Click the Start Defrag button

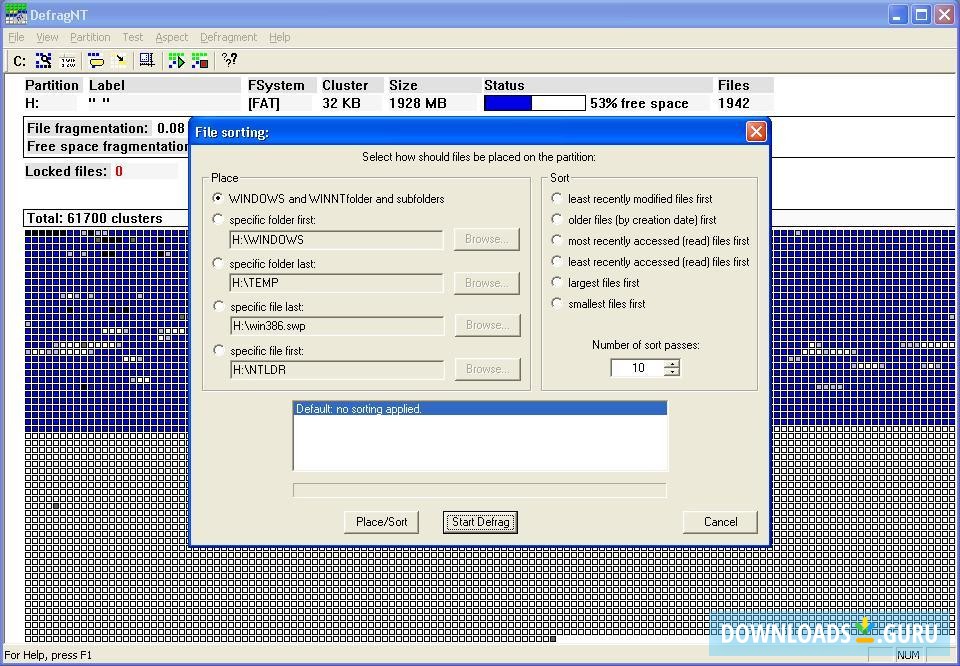point(481,522)
